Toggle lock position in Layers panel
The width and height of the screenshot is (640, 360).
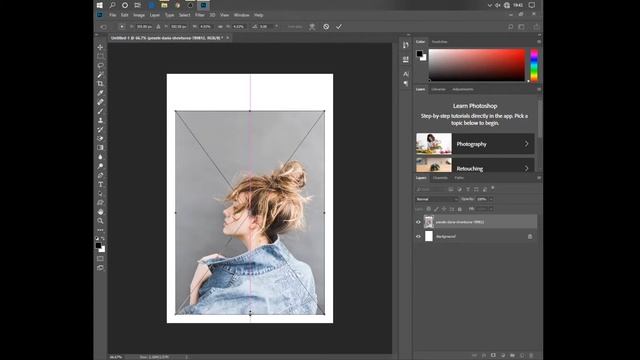click(444, 209)
